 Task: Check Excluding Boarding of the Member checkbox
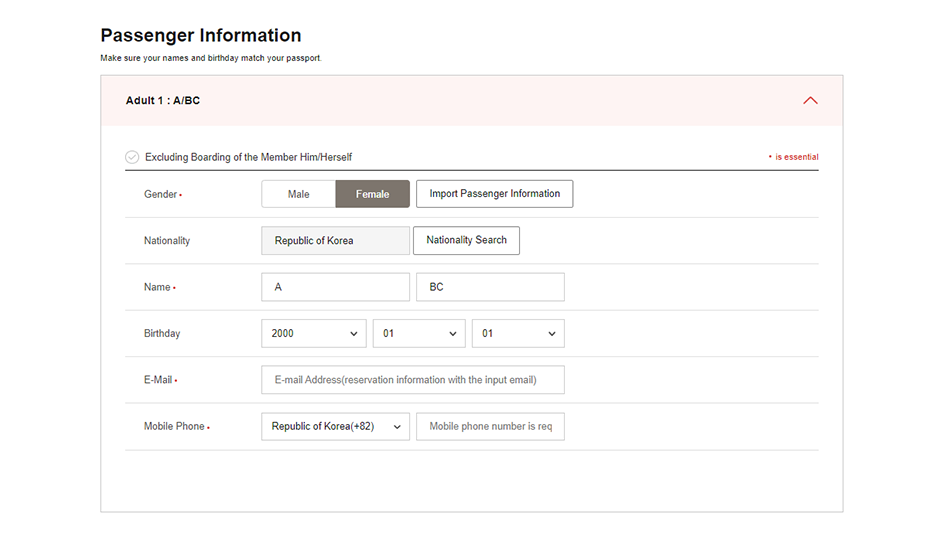[x=132, y=157]
